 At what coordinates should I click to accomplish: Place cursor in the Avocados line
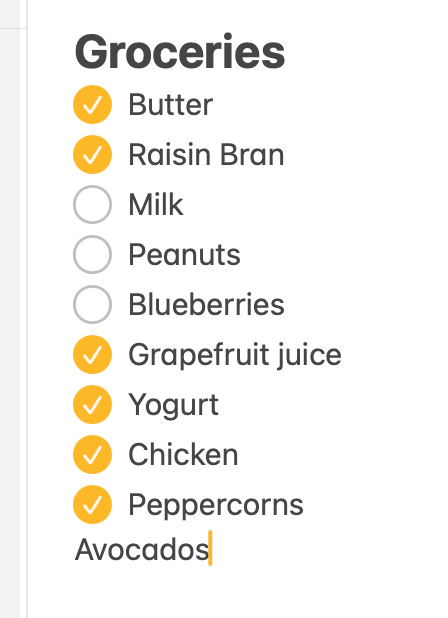[142, 550]
